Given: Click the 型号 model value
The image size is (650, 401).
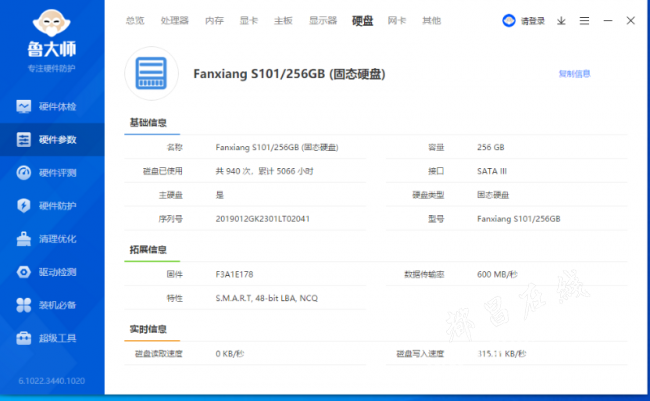Looking at the screenshot, I should coord(519,219).
